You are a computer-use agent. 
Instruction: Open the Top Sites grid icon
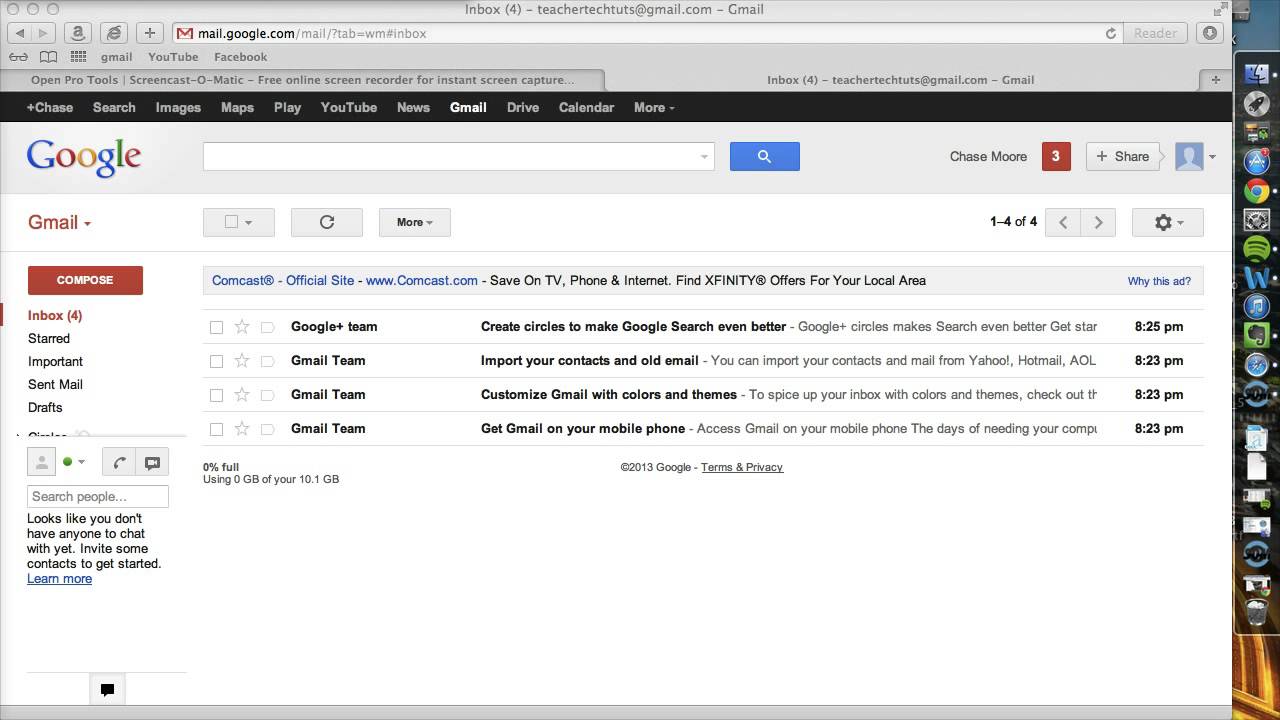tap(78, 57)
